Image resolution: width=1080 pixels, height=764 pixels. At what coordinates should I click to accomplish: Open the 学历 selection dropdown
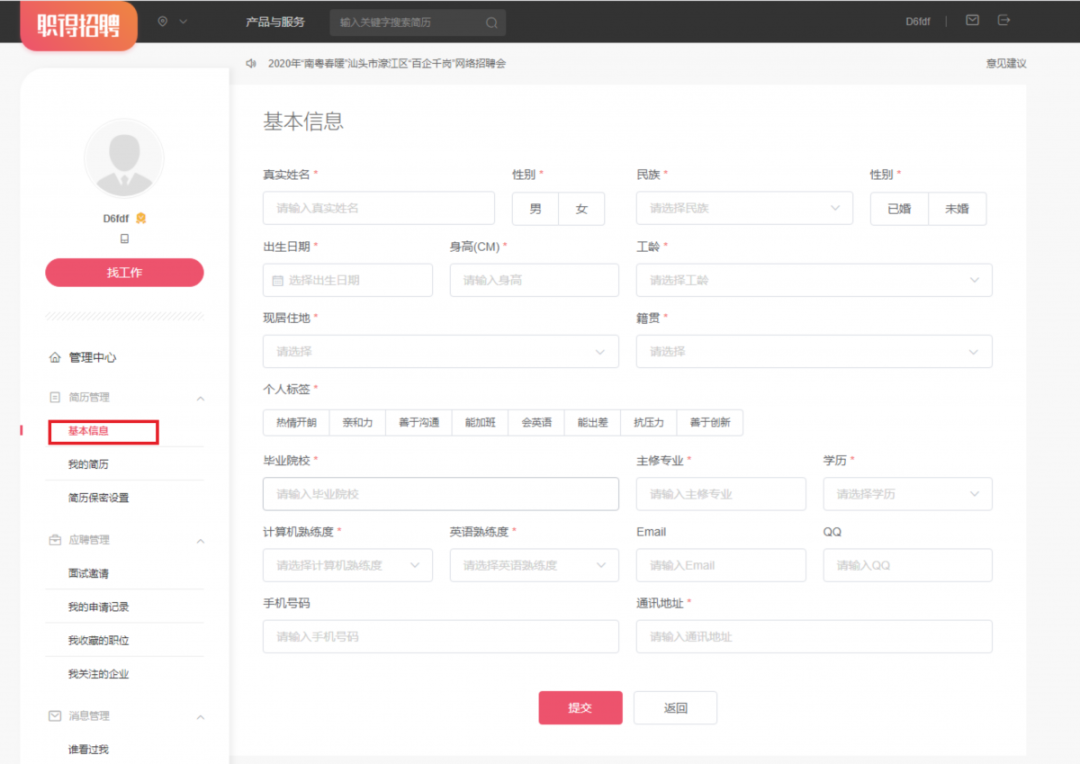click(907, 494)
